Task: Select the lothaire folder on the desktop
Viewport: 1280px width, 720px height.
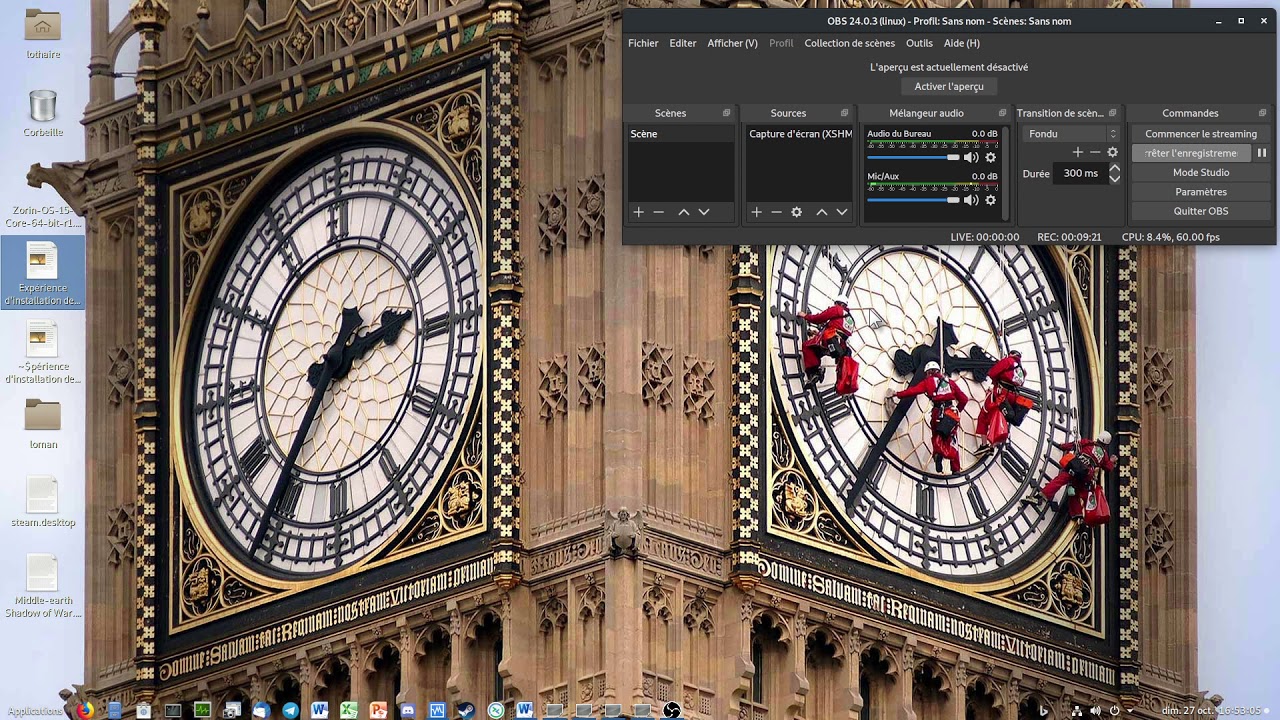Action: 43,34
